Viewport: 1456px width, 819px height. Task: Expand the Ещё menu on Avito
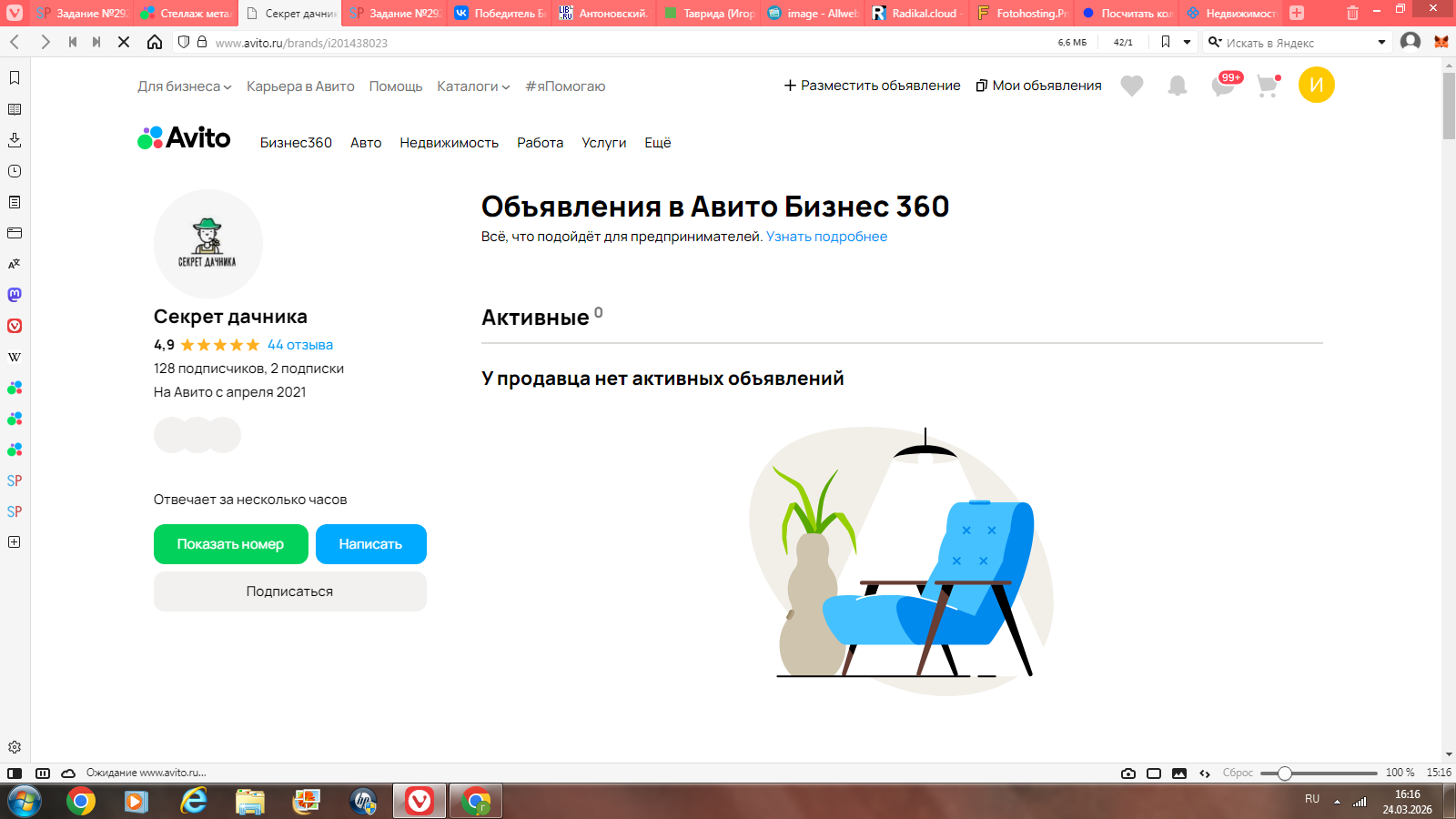658,143
